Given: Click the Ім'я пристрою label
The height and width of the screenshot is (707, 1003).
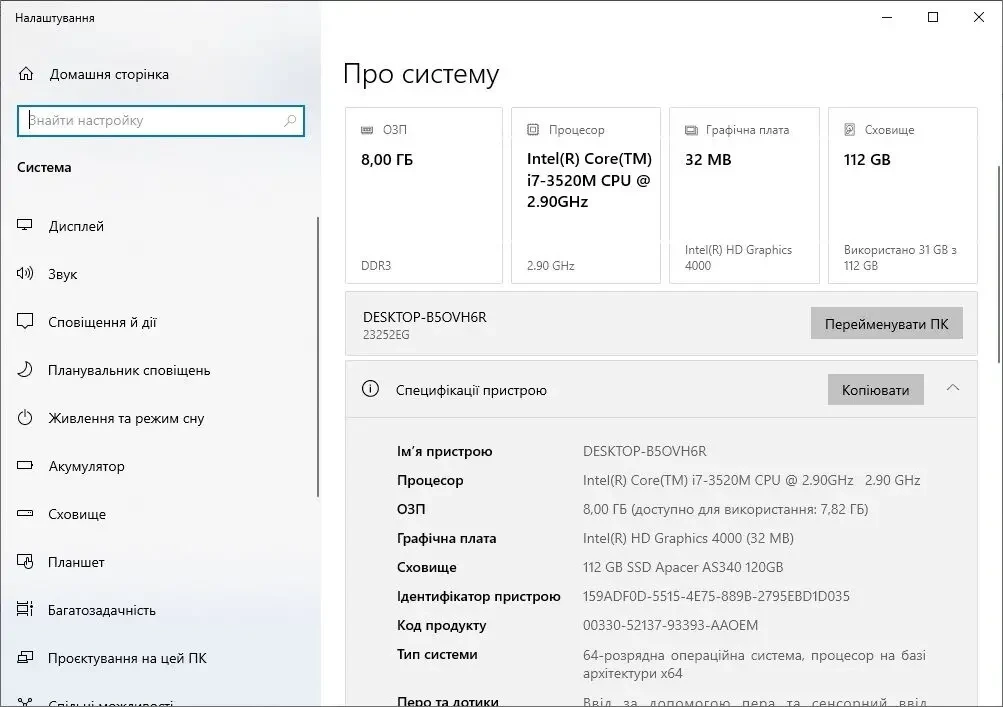Looking at the screenshot, I should (x=445, y=451).
